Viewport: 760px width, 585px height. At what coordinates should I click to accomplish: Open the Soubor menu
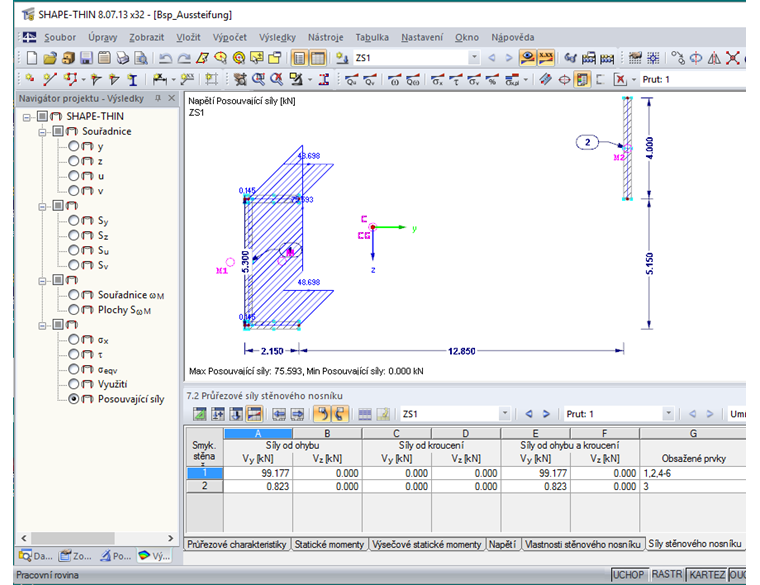[x=60, y=37]
